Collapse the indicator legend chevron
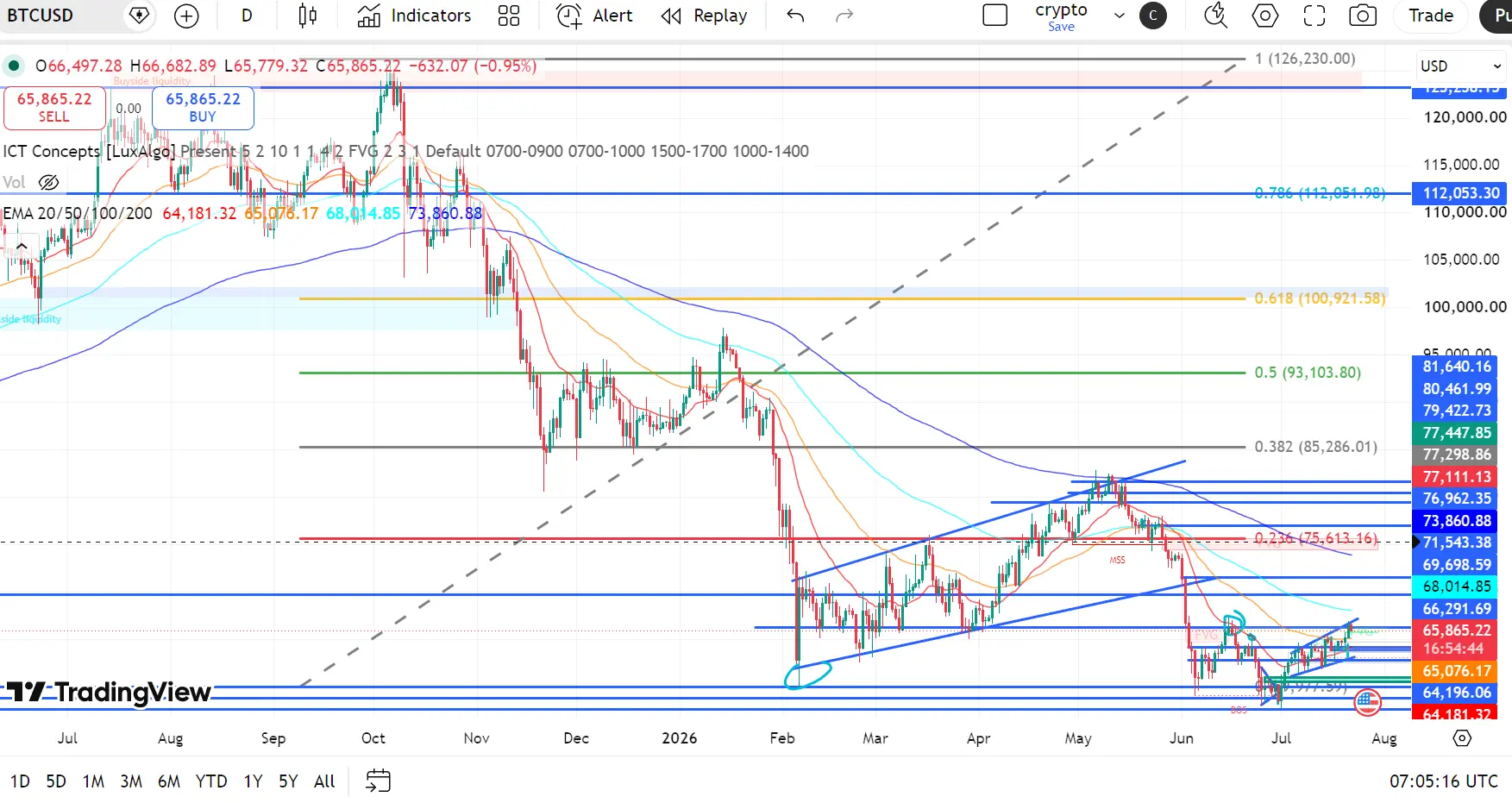Viewport: 1512px width, 803px height. coord(22,246)
